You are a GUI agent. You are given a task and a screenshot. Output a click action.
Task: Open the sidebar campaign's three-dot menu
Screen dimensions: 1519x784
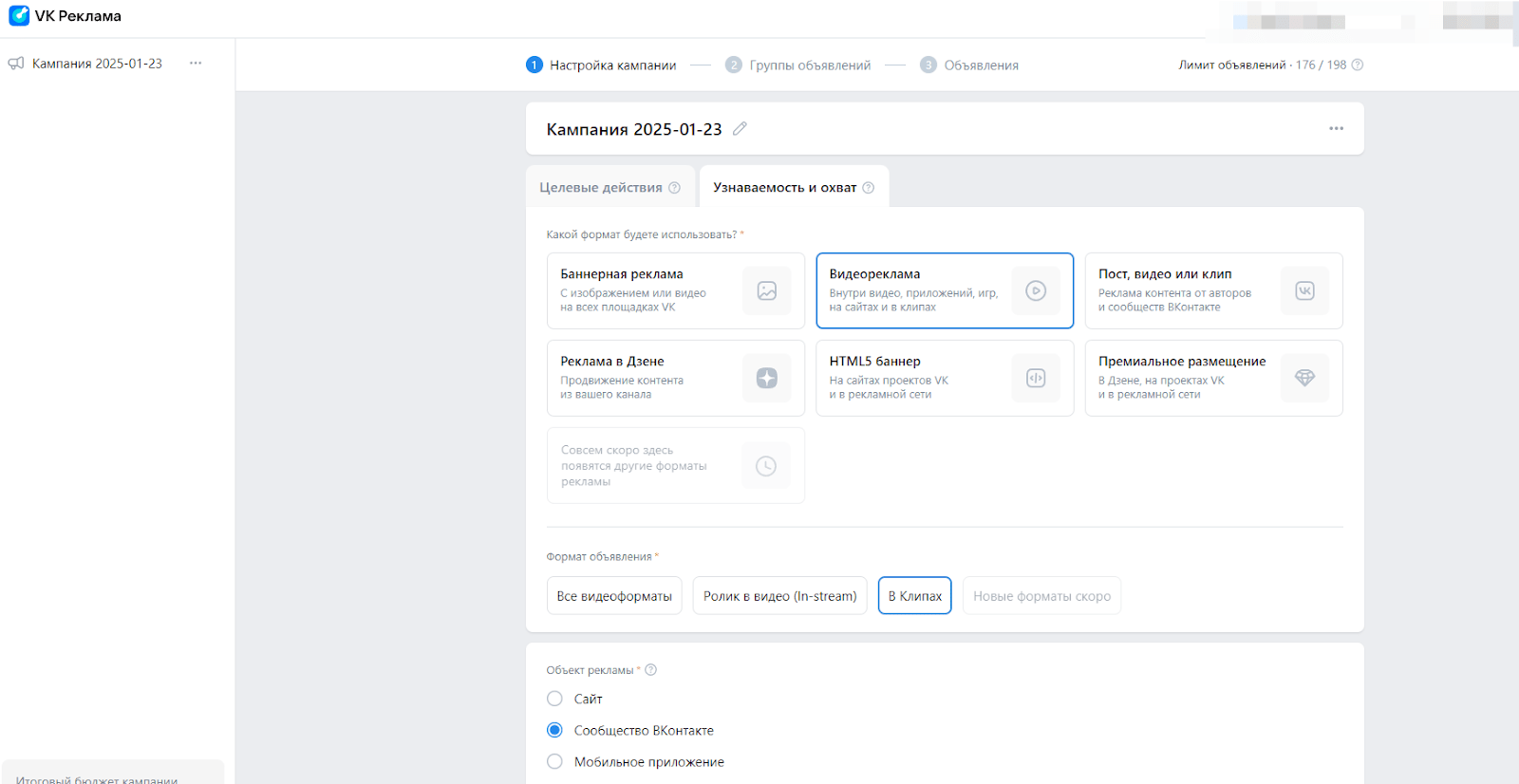click(x=196, y=64)
